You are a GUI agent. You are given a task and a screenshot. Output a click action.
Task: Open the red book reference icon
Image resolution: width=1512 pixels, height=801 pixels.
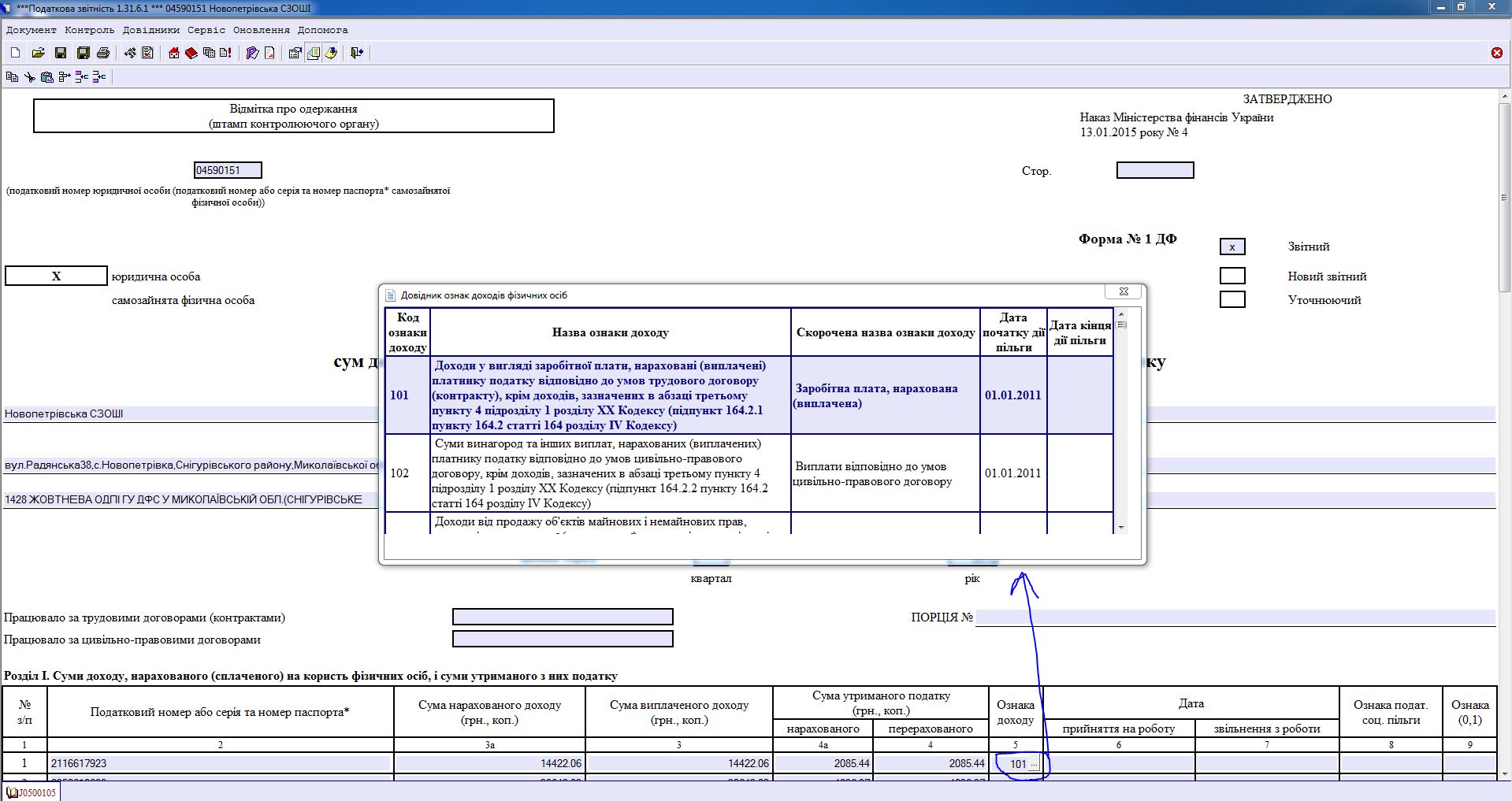pyautogui.click(x=191, y=53)
